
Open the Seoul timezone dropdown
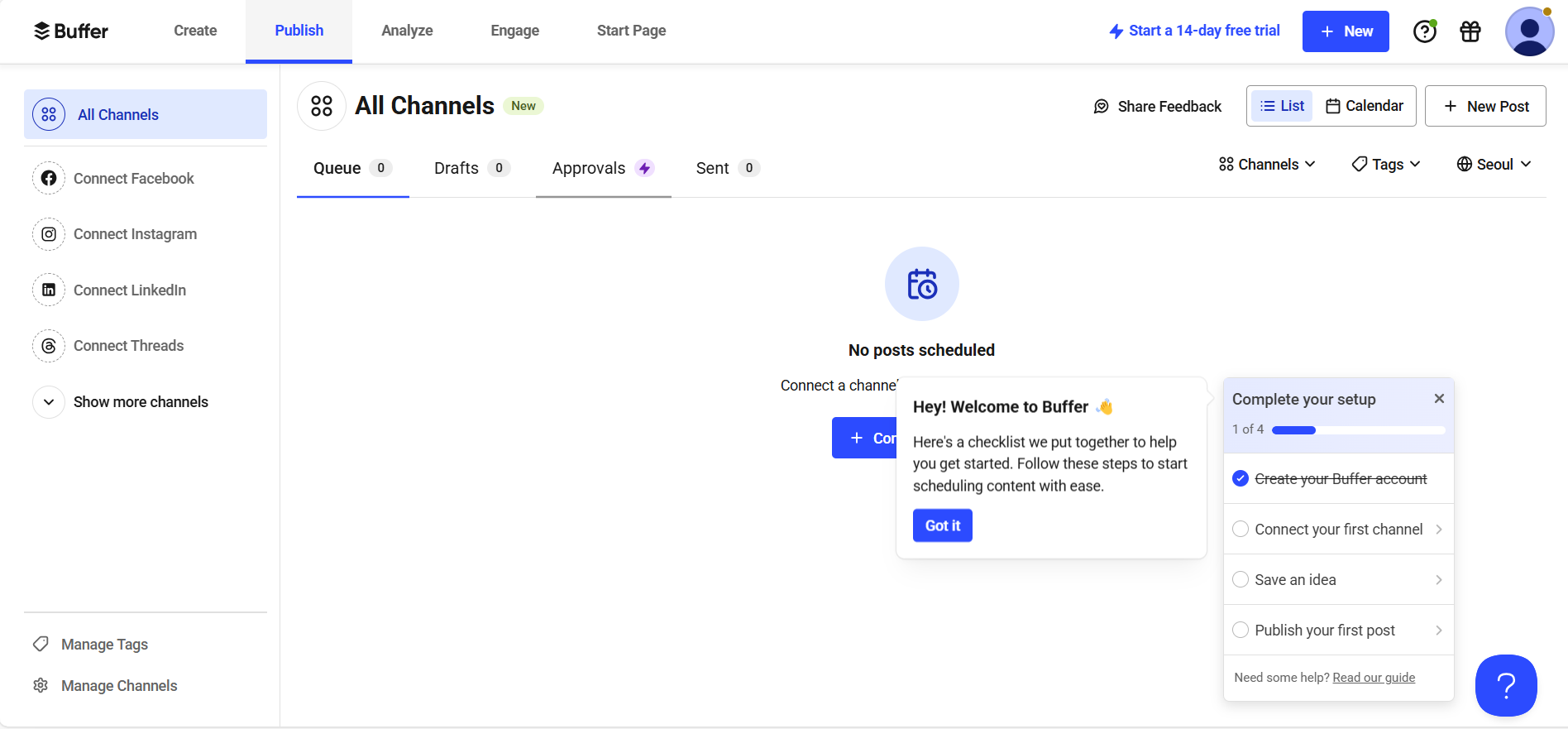(x=1494, y=165)
